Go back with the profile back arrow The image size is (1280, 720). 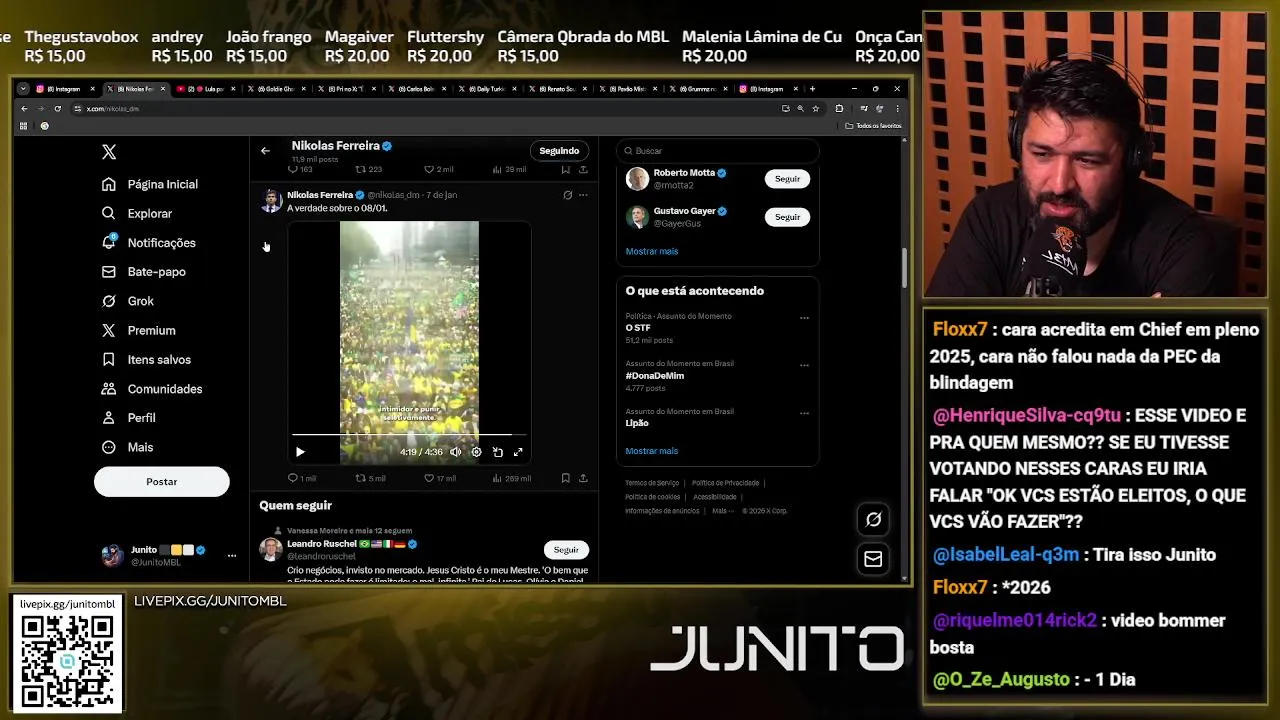265,151
